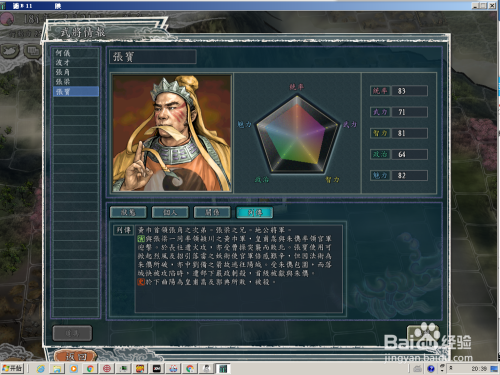This screenshot has width=500, height=375.
Task: Open the folder icon in taskbar
Action: click(57, 369)
